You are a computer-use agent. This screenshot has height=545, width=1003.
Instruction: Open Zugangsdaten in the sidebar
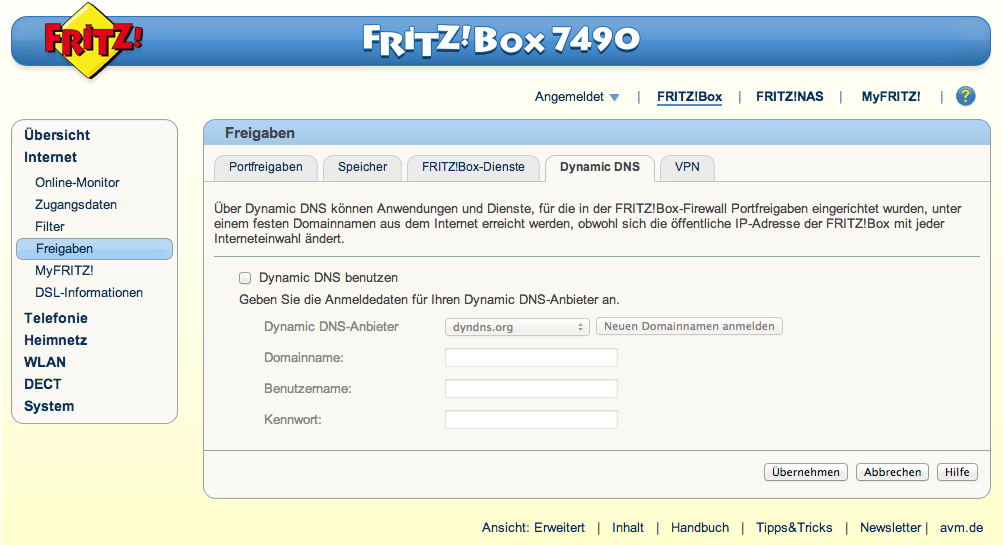click(76, 205)
